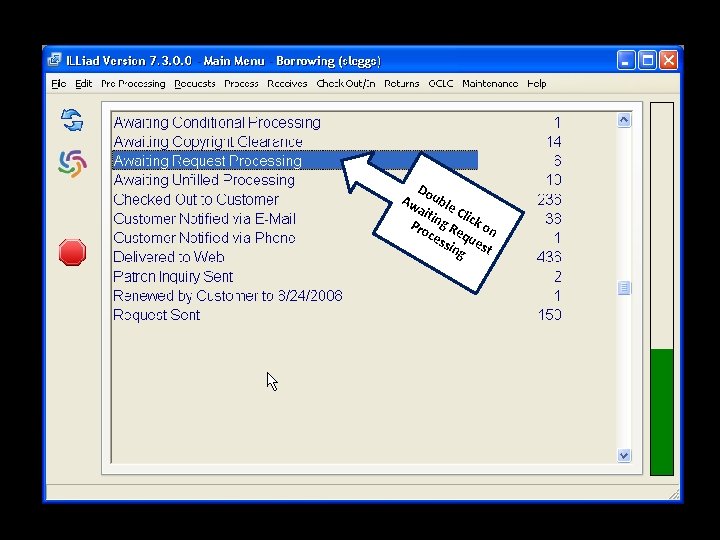
Task: Click count 150 for Request Sent
Action: (550, 315)
